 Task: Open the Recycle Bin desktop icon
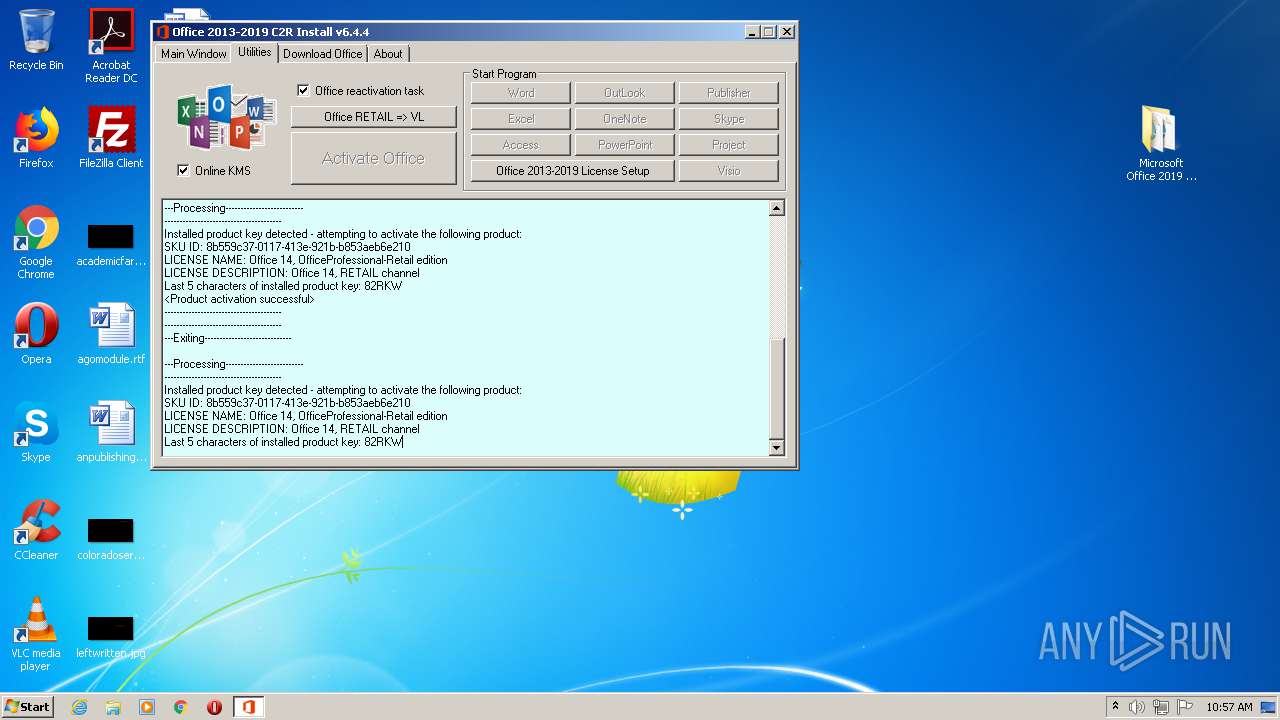(x=36, y=40)
